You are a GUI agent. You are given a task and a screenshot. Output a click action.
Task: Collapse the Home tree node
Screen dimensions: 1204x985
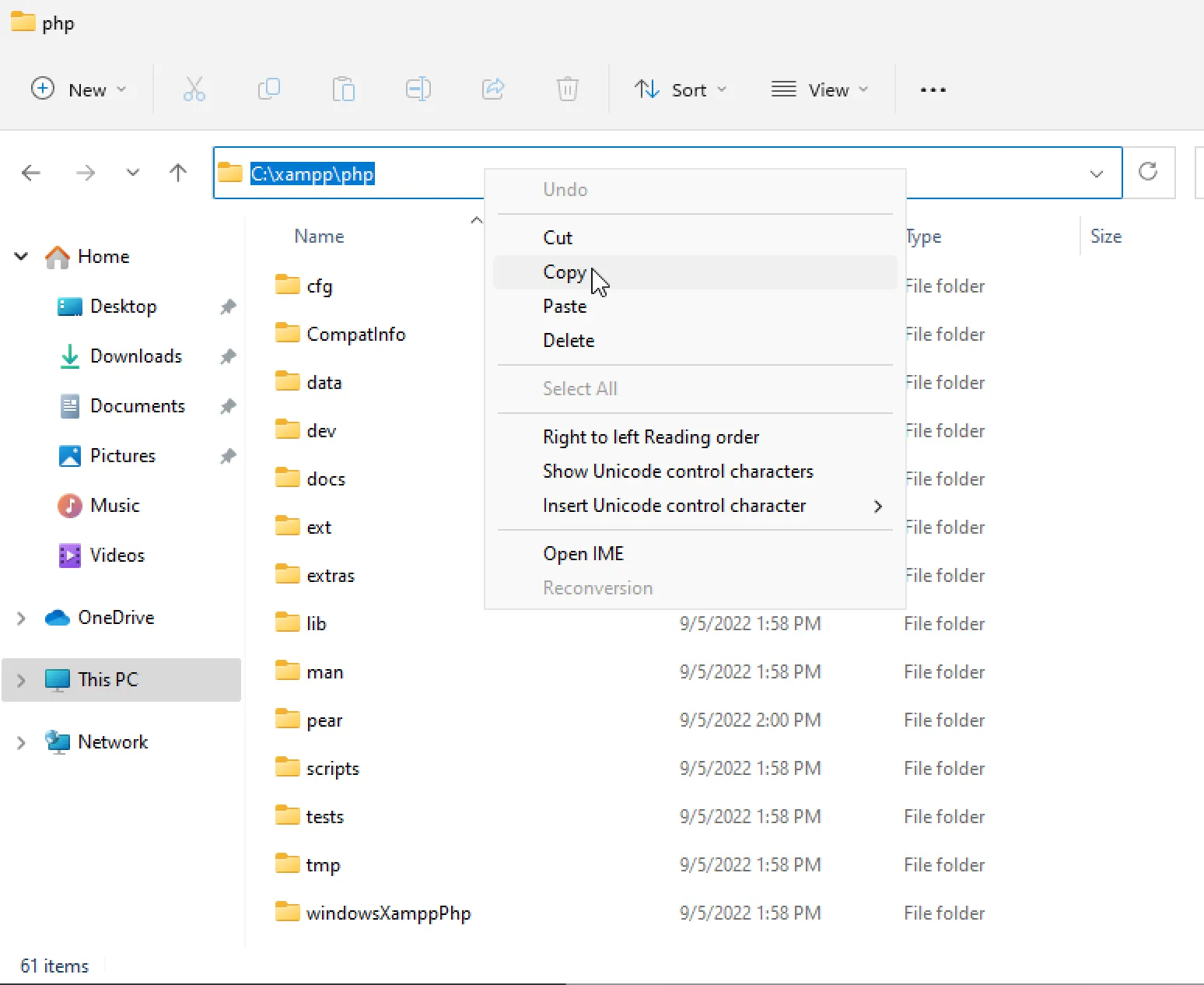(21, 256)
